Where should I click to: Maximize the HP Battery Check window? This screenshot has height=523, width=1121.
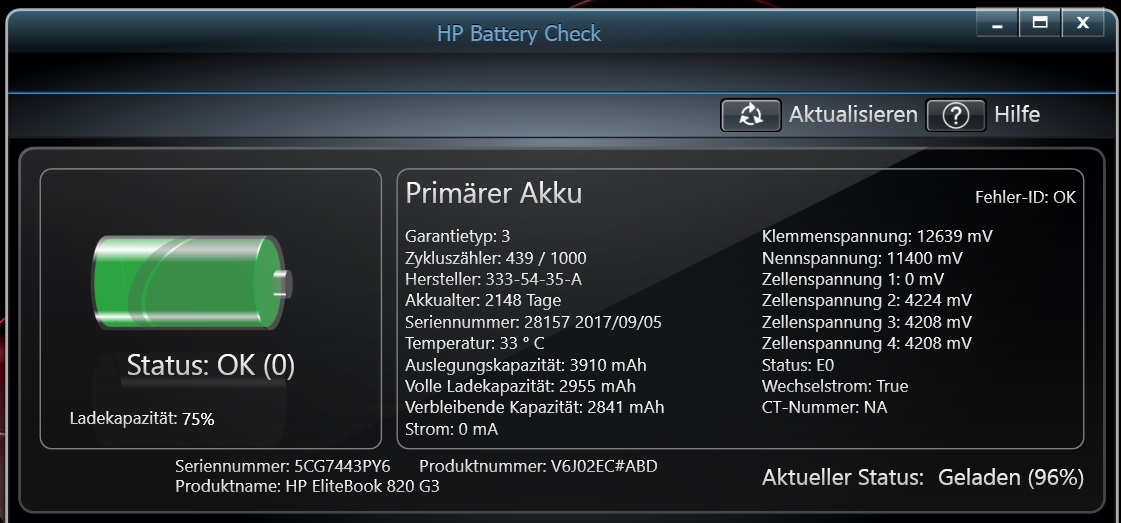(x=1040, y=23)
